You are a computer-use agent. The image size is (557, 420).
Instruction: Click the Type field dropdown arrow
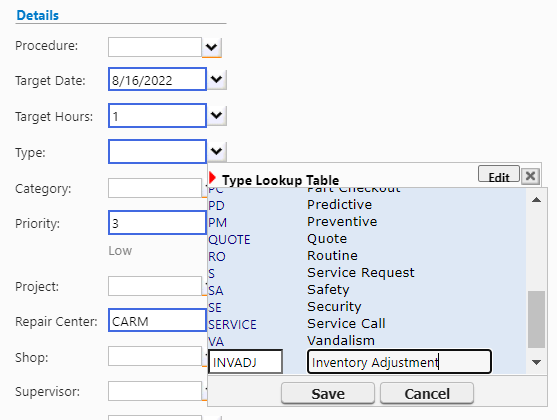click(x=217, y=151)
